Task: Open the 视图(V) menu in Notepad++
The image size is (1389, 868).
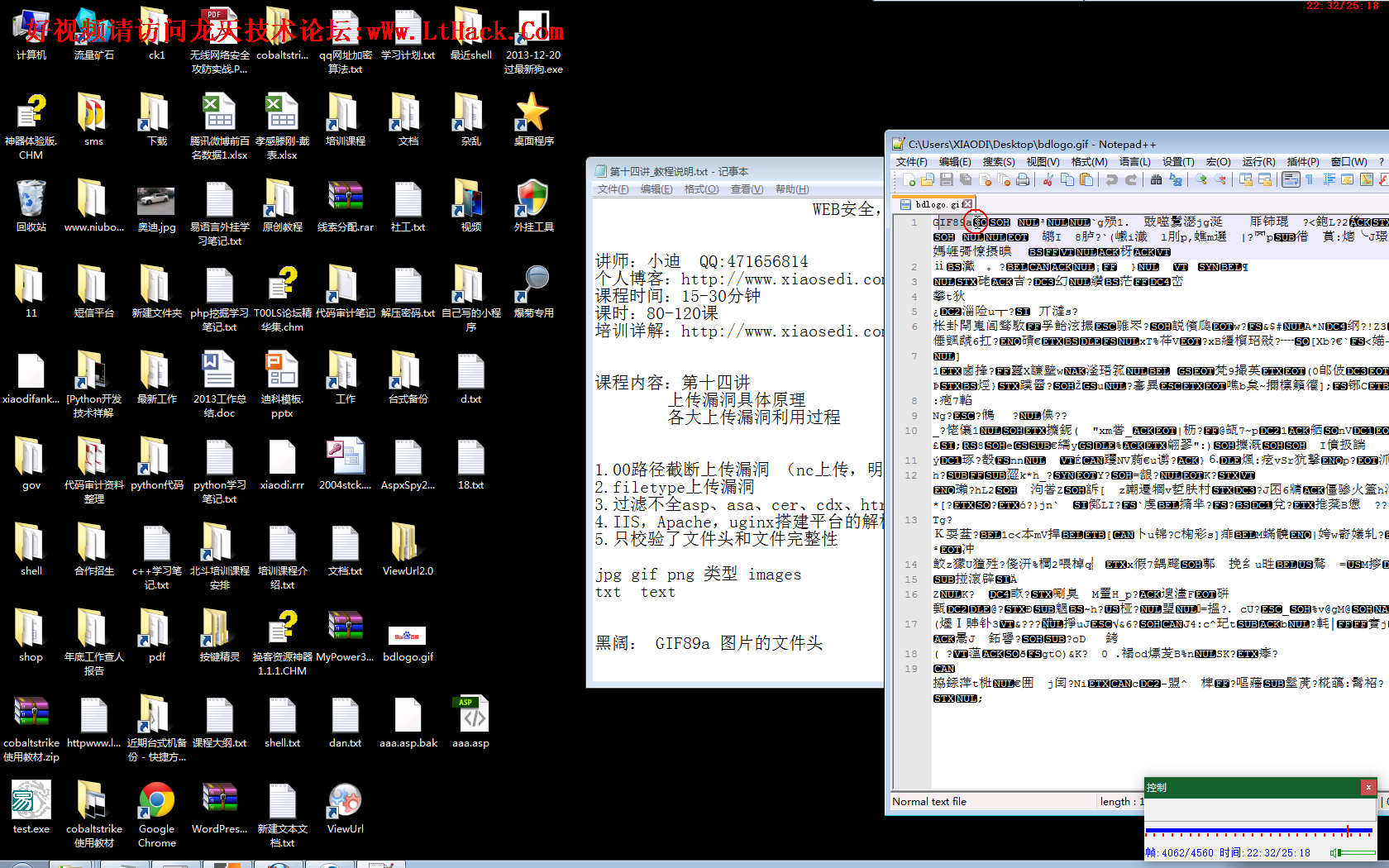Action: pyautogui.click(x=1043, y=162)
